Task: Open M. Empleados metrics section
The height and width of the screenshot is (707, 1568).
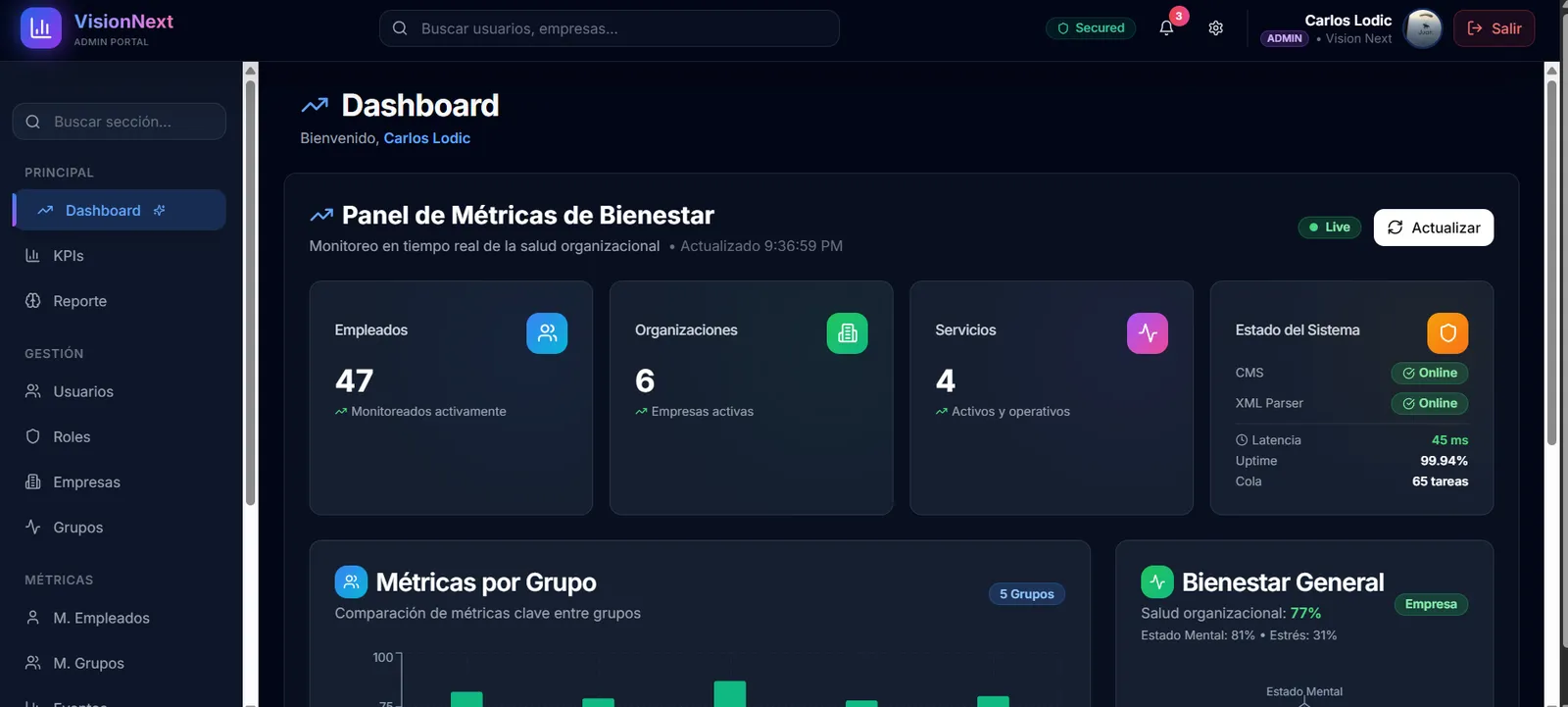Action: pos(120,618)
